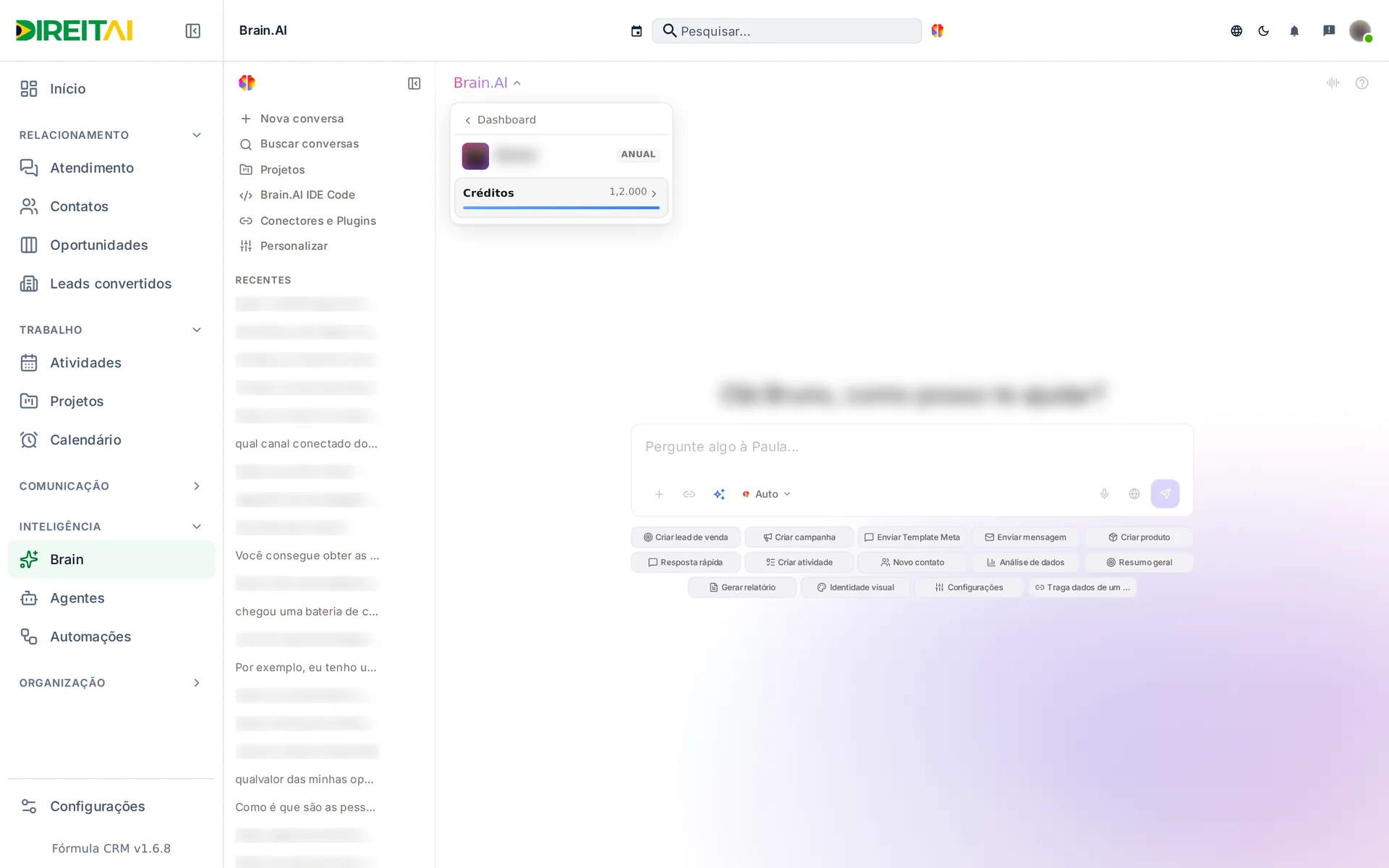
Task: Collapse the Brain.AI title dropdown
Action: pyautogui.click(x=487, y=83)
